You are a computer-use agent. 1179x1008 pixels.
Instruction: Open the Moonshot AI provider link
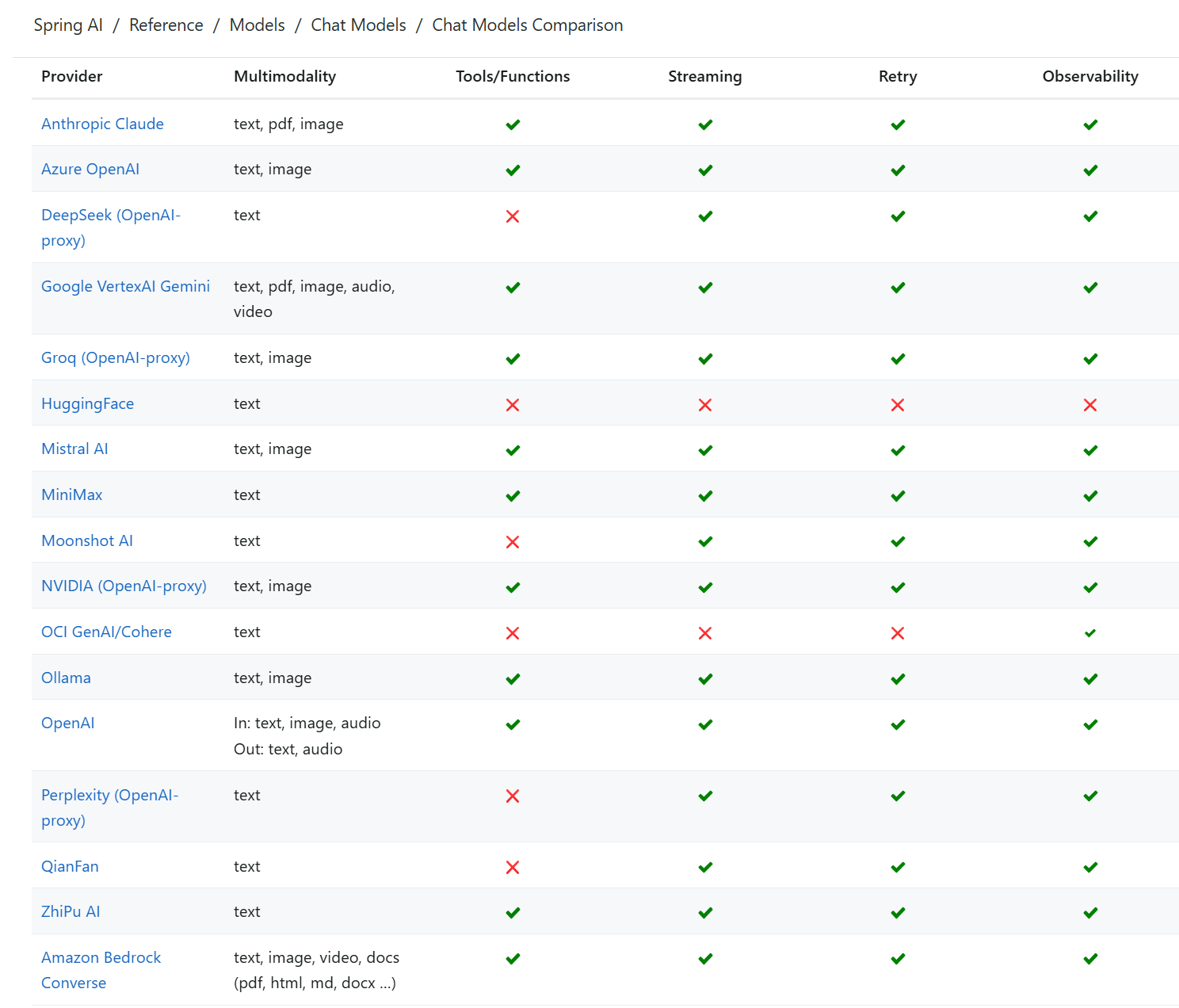click(87, 540)
